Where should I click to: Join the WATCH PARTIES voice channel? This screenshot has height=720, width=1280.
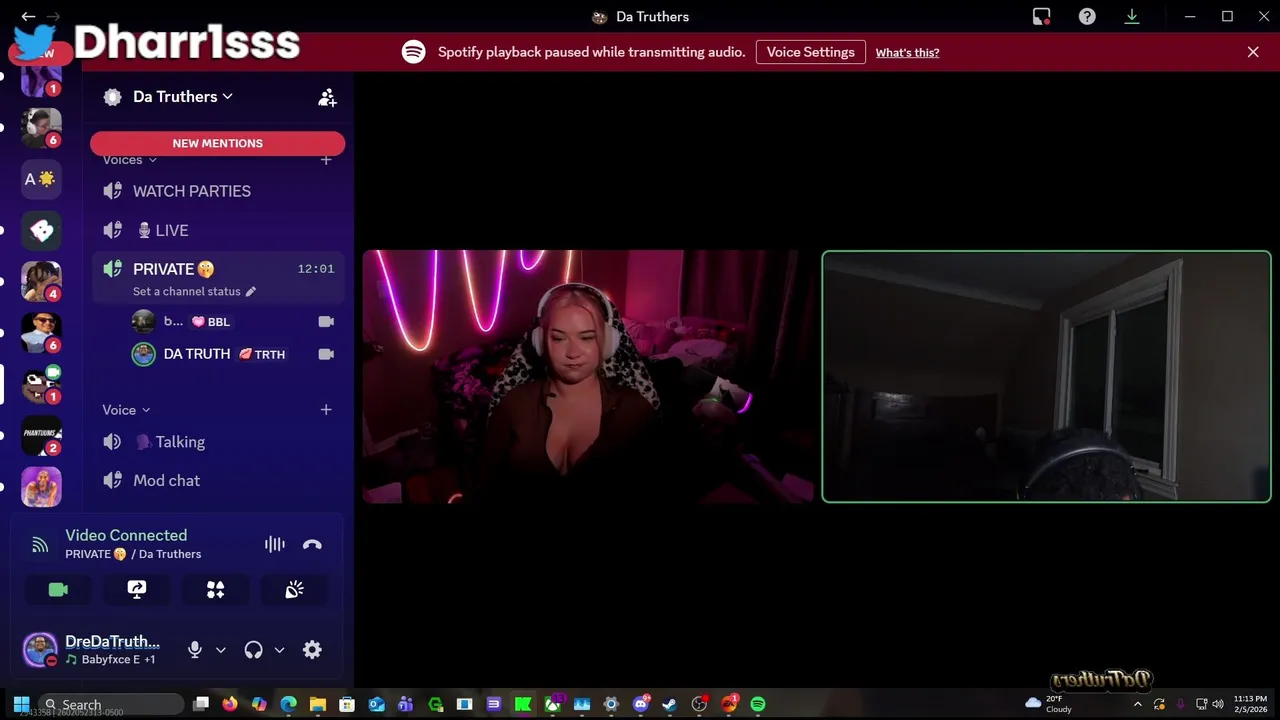218,191
